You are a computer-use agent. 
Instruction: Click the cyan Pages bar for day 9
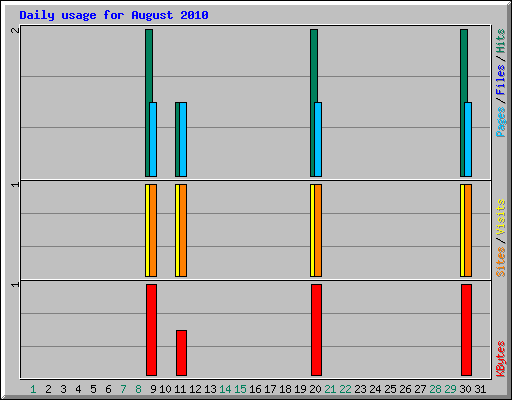[153, 139]
